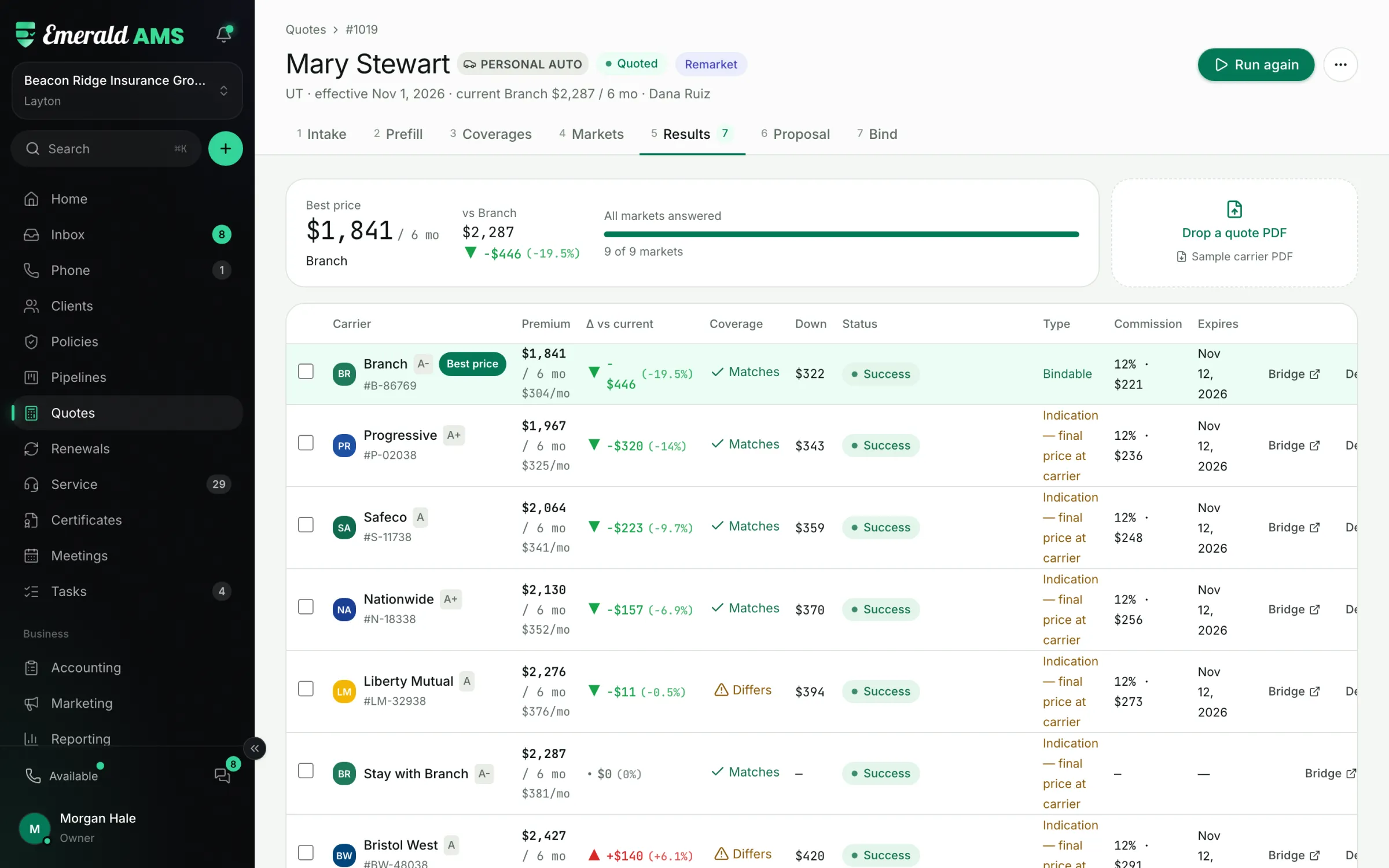Screen dimensions: 1389x868
Task: Check the Nationwide row checkbox
Action: click(306, 607)
